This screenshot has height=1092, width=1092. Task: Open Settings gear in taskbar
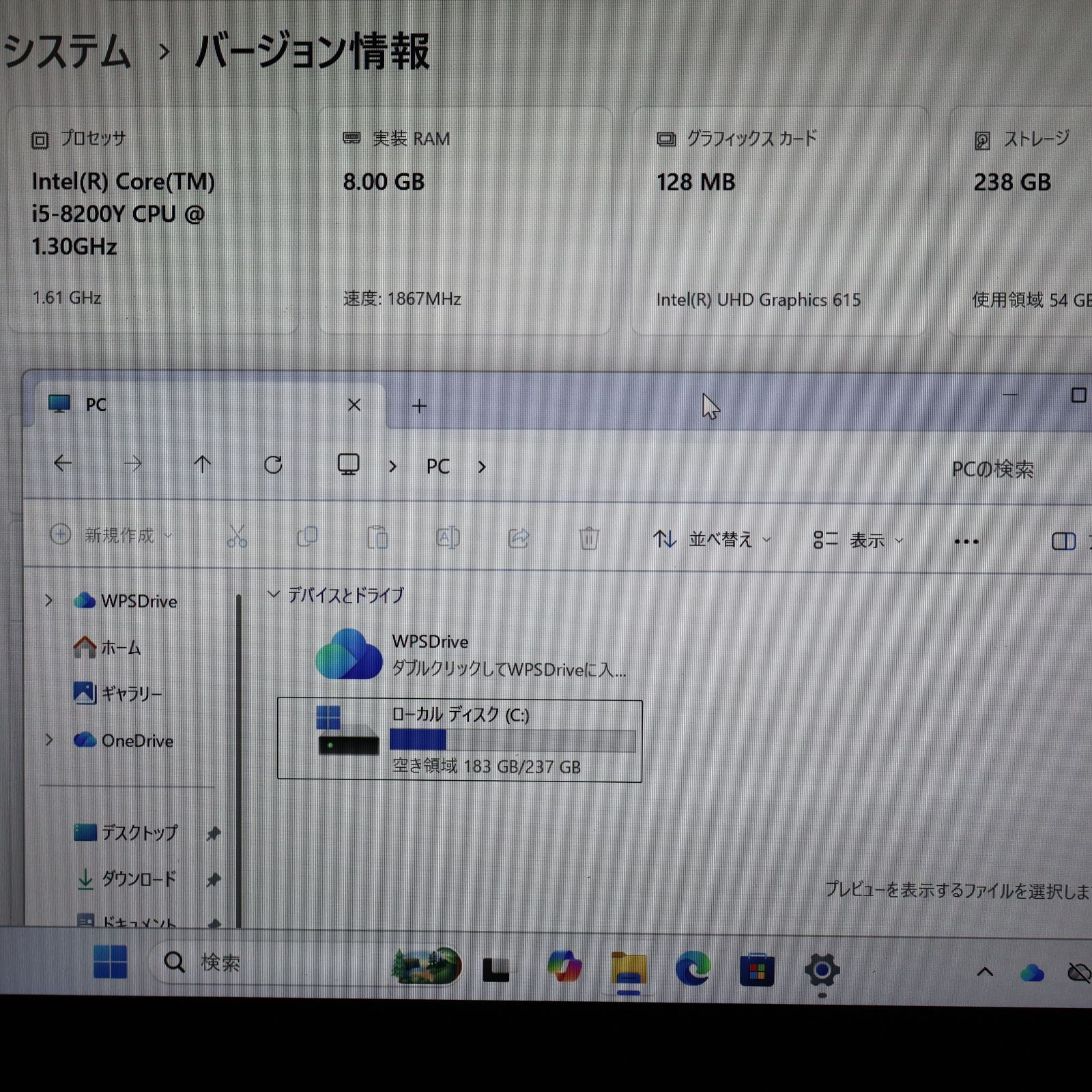822,971
